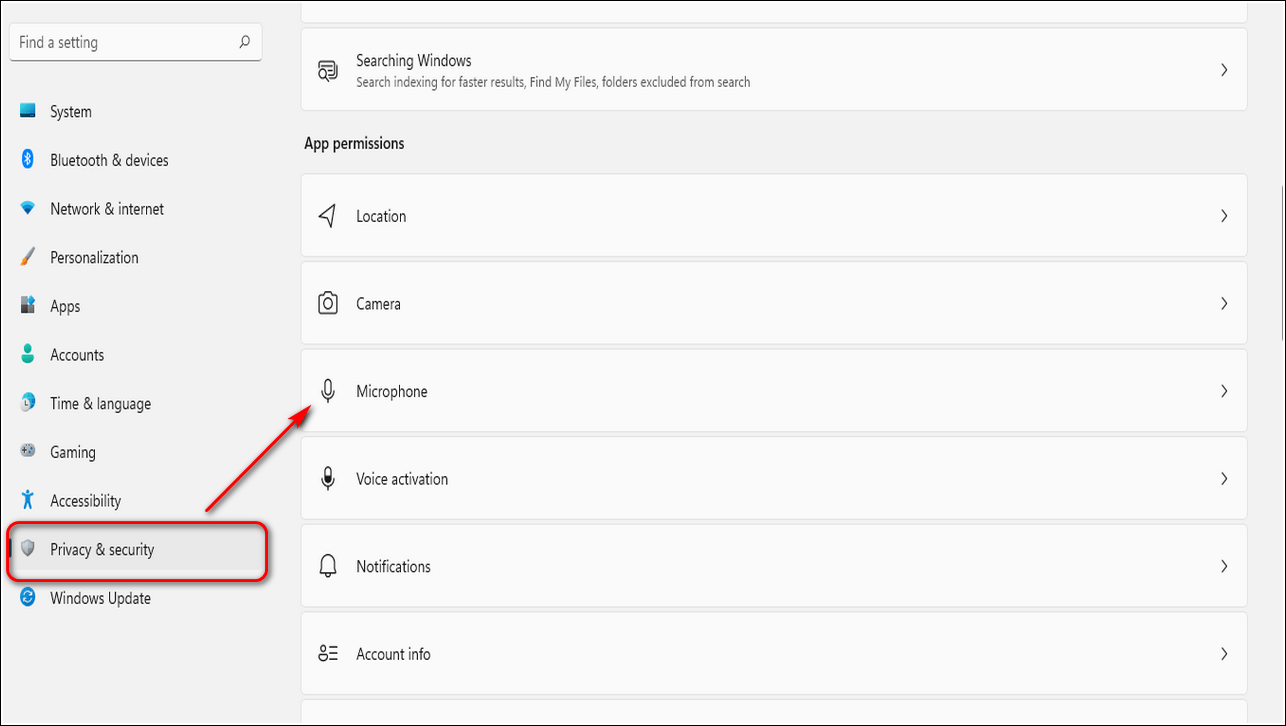Select Accounts in the sidebar
The height and width of the screenshot is (726, 1286).
click(x=77, y=355)
